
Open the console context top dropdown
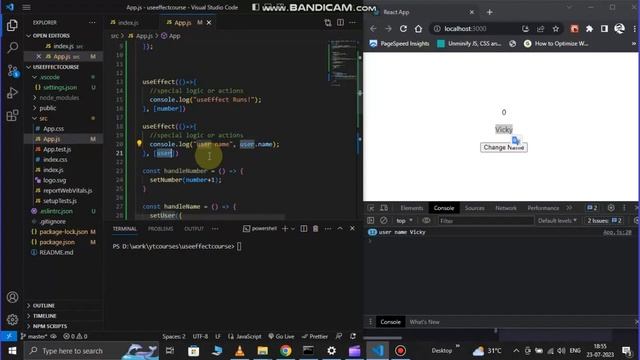[404, 220]
